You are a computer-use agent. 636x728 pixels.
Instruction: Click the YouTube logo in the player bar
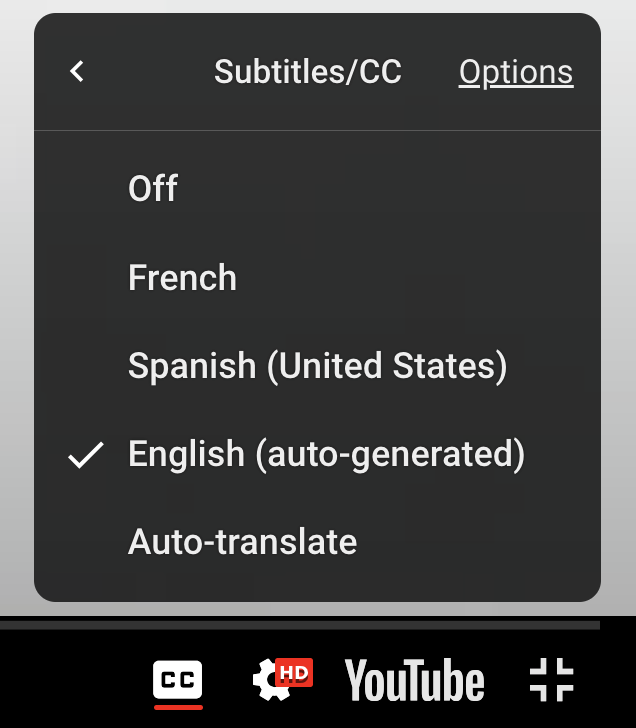414,682
